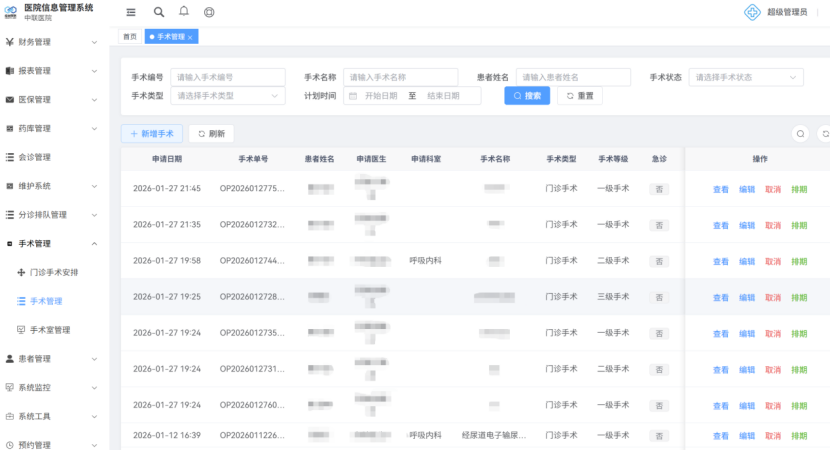
Task: Click the calendar icon in 计划时间 field
Action: pos(353,96)
